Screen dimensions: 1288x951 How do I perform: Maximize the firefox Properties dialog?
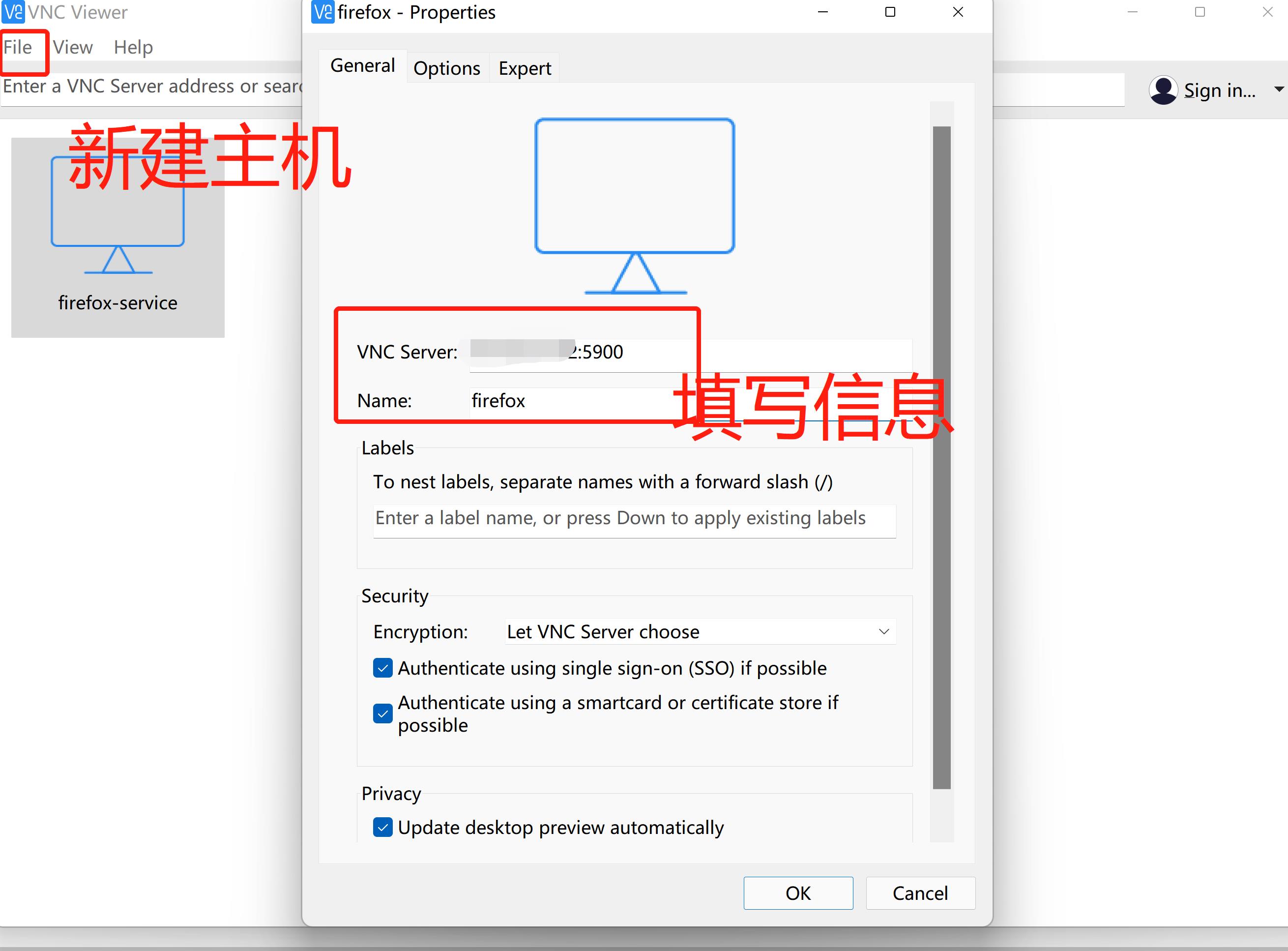[890, 12]
